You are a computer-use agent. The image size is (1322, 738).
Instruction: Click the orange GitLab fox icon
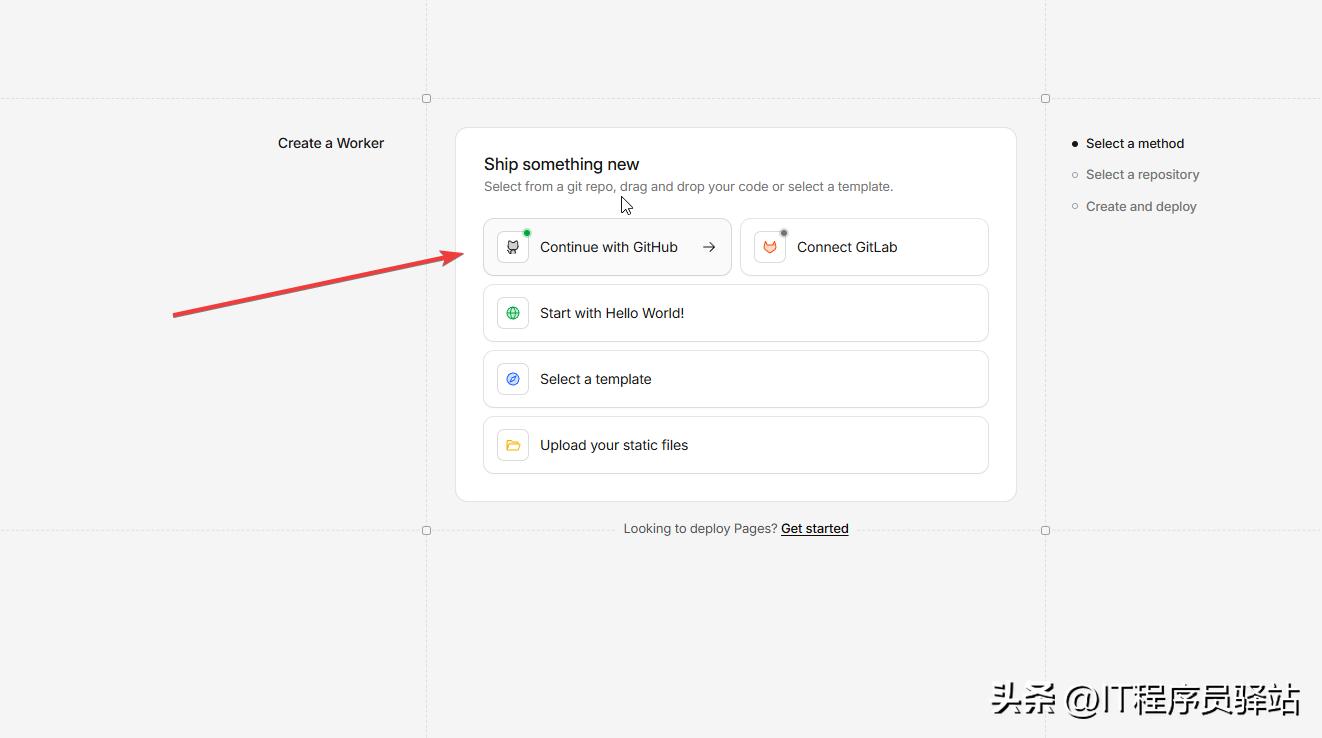[x=770, y=247]
